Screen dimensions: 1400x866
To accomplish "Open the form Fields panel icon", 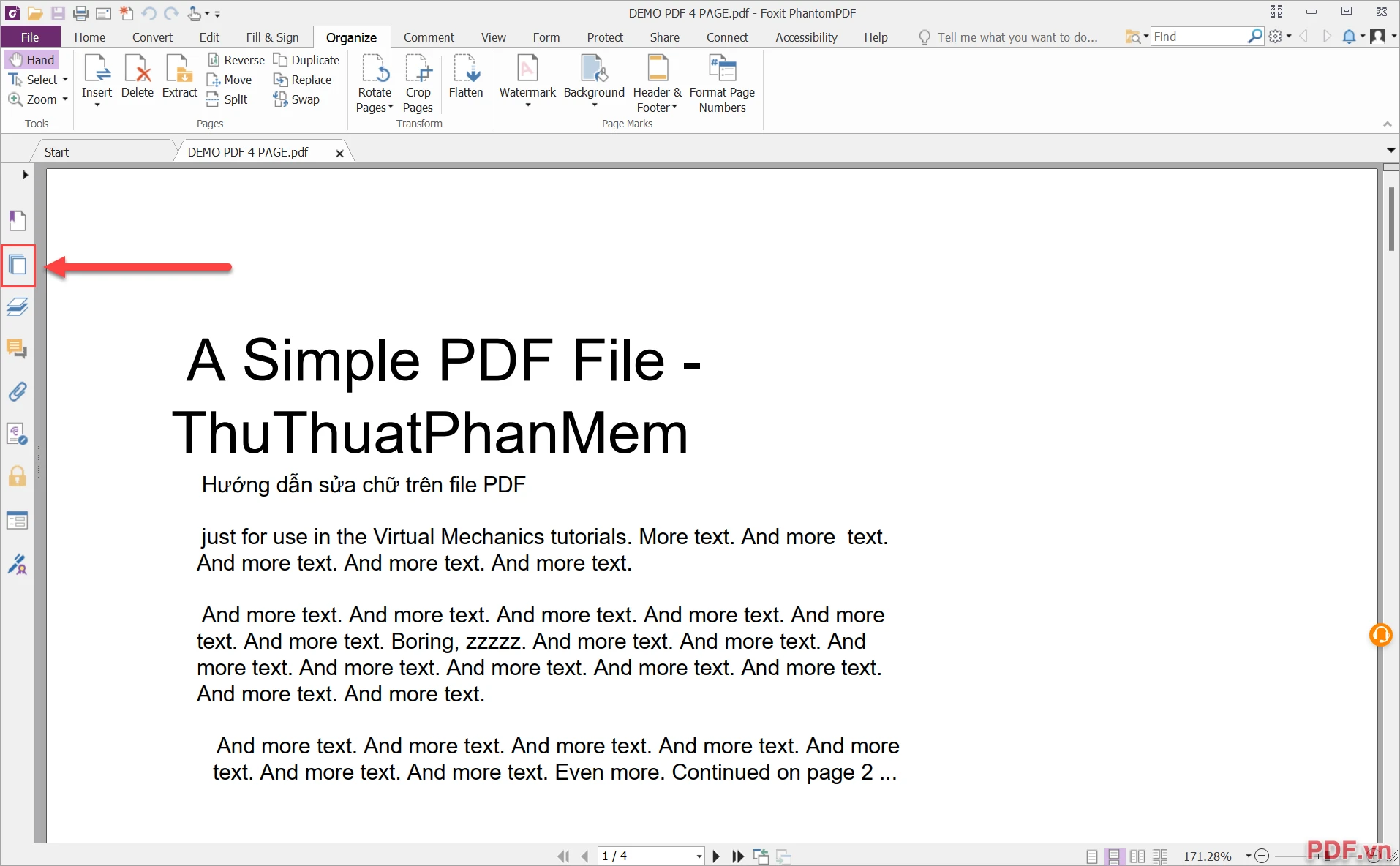I will pyautogui.click(x=18, y=521).
